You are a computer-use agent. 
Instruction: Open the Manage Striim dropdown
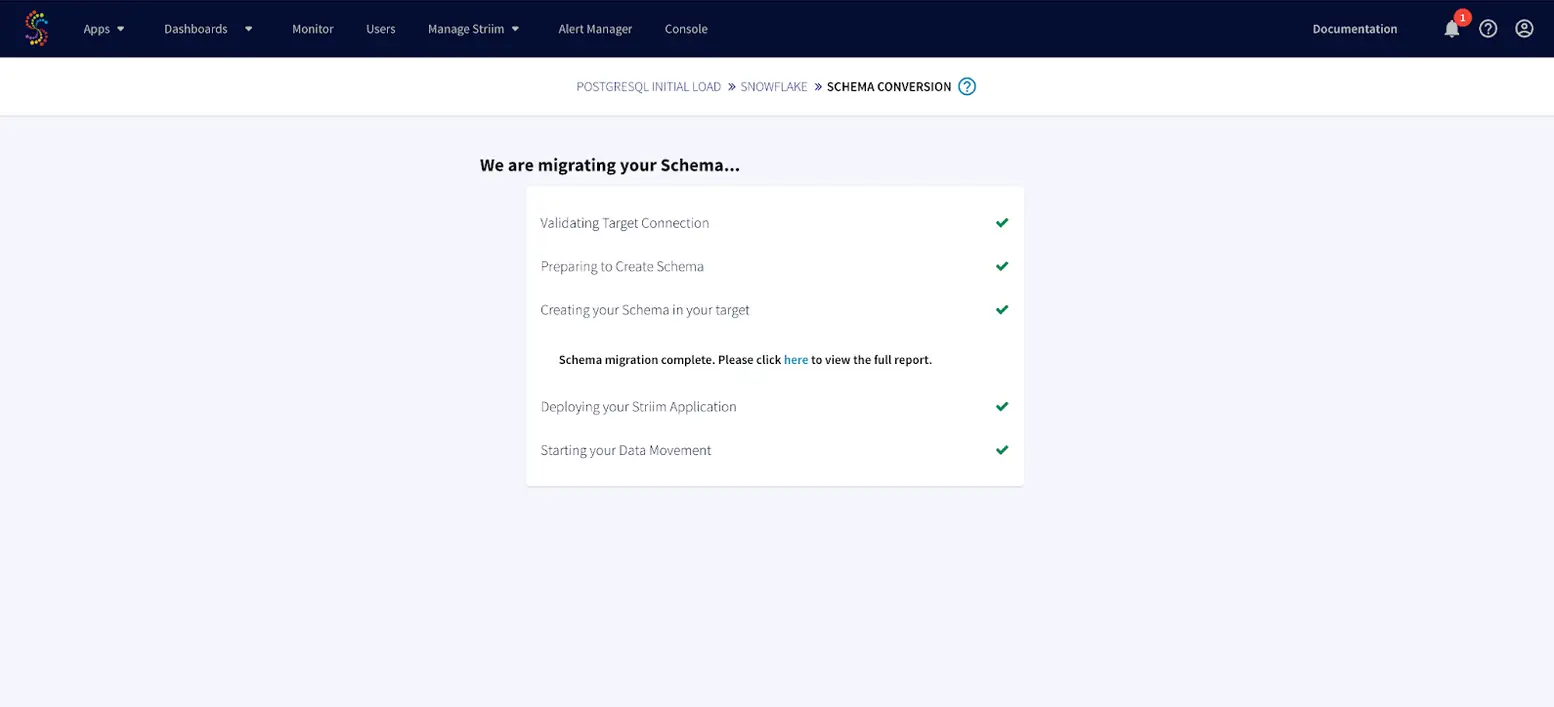tap(473, 29)
